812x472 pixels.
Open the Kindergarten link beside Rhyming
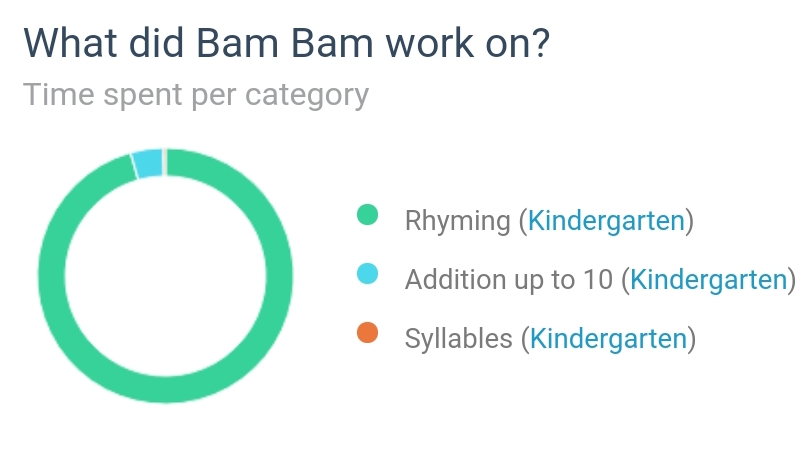pos(607,220)
